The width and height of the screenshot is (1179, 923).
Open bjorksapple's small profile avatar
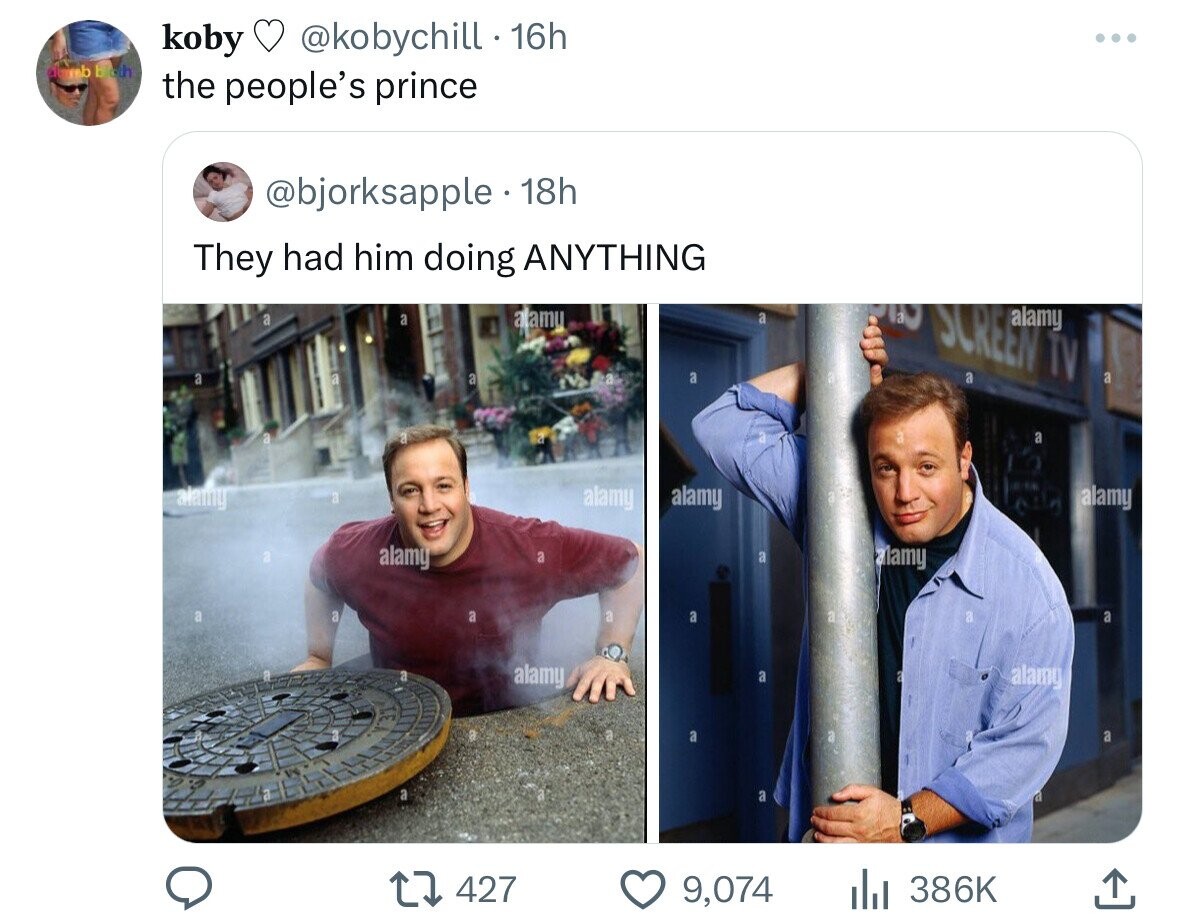coord(223,192)
